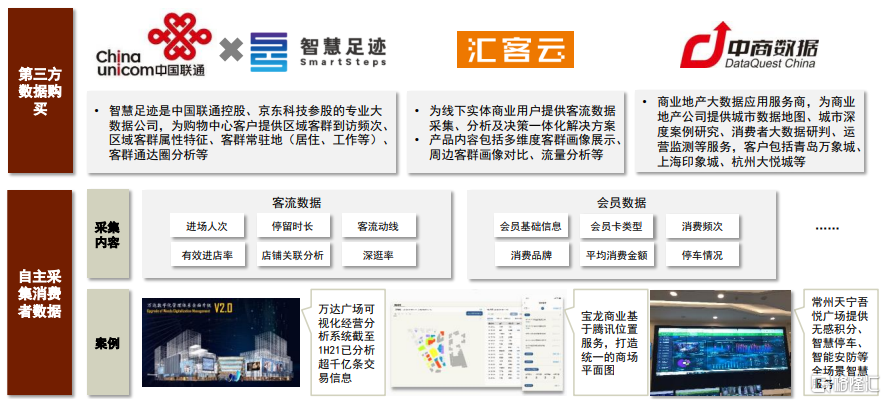The width and height of the screenshot is (886, 400).
Task: Click the ellipsis after member data
Action: 827,228
